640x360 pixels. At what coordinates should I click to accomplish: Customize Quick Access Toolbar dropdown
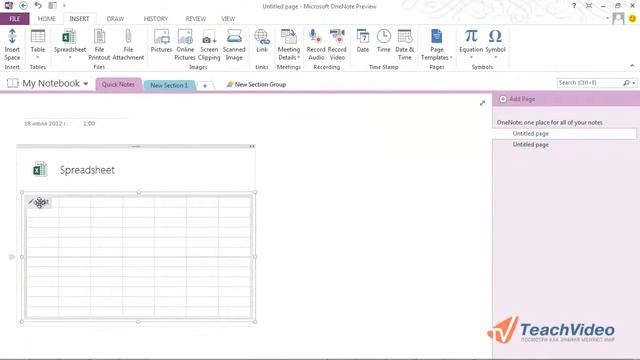point(64,6)
